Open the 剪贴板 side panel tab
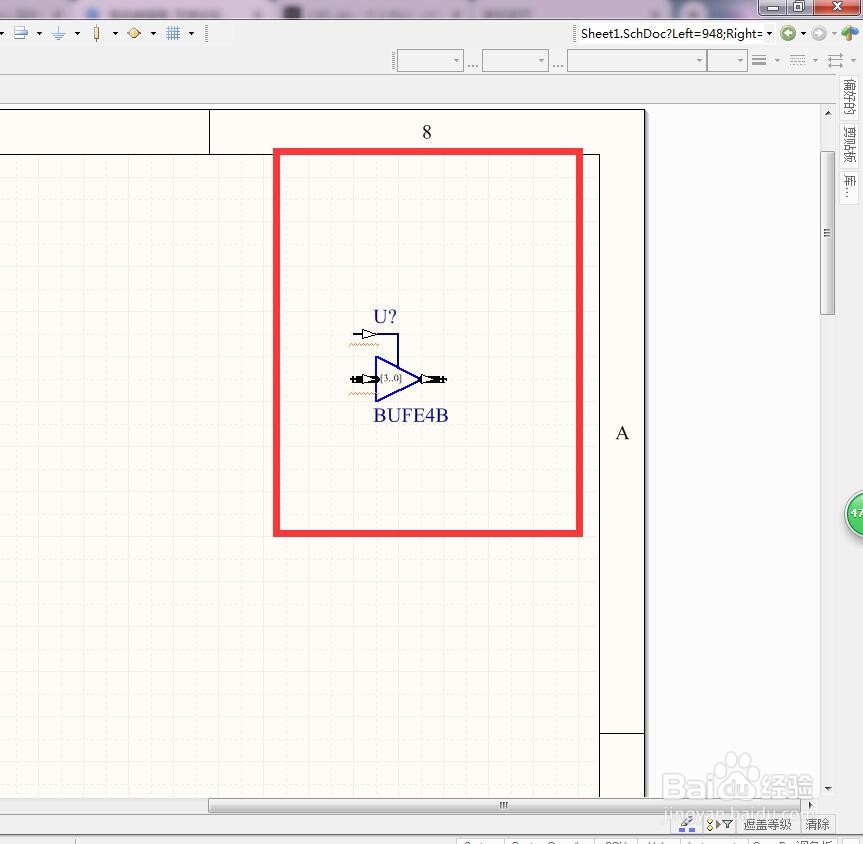 coord(849,144)
